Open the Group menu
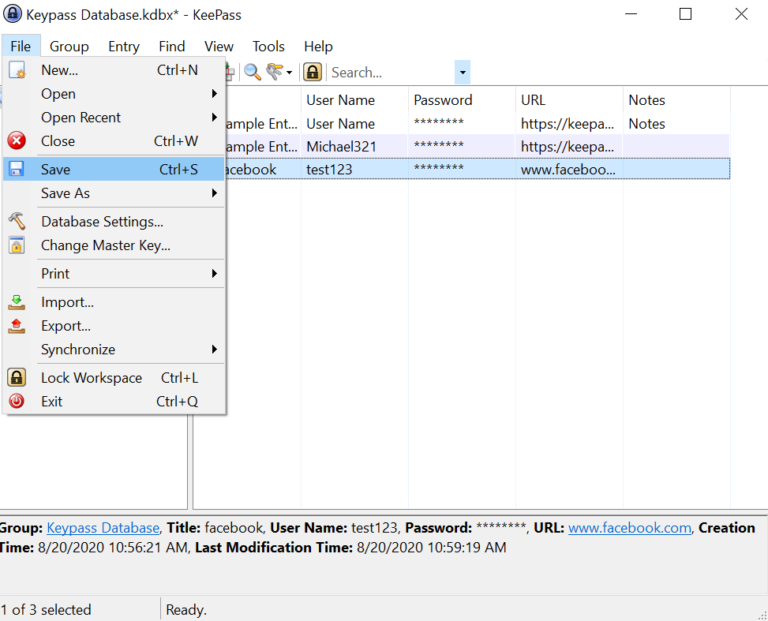 [69, 47]
